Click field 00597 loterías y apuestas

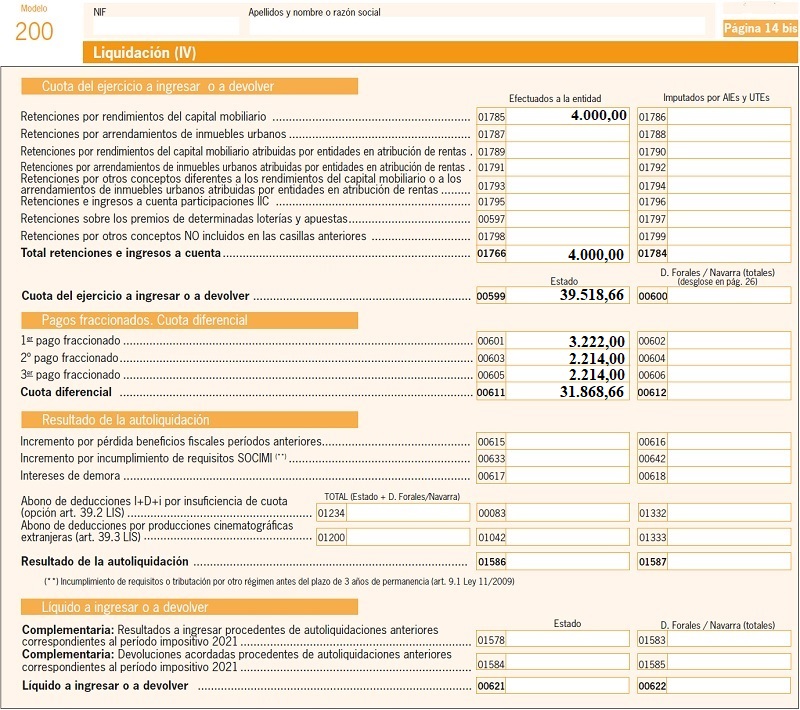[567, 219]
